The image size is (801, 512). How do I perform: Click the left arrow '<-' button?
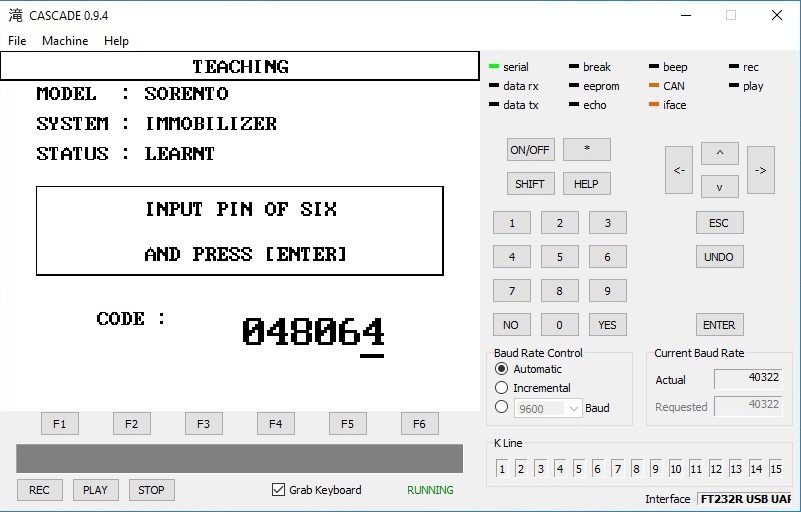pos(678,170)
